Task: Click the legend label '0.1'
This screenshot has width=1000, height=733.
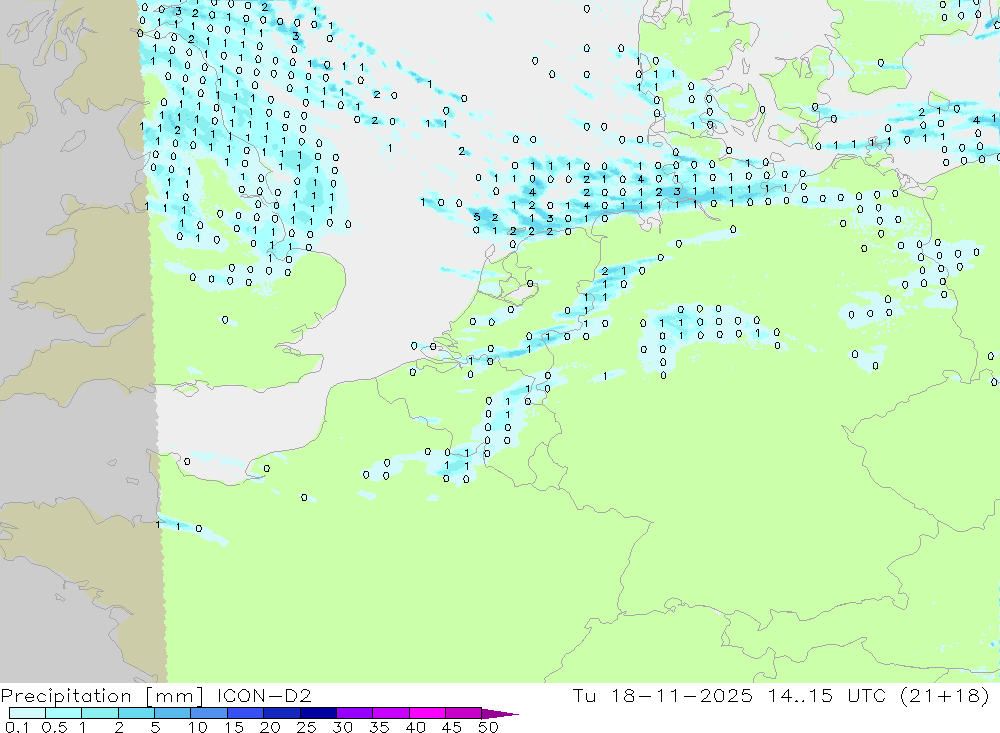Action: click(x=17, y=727)
